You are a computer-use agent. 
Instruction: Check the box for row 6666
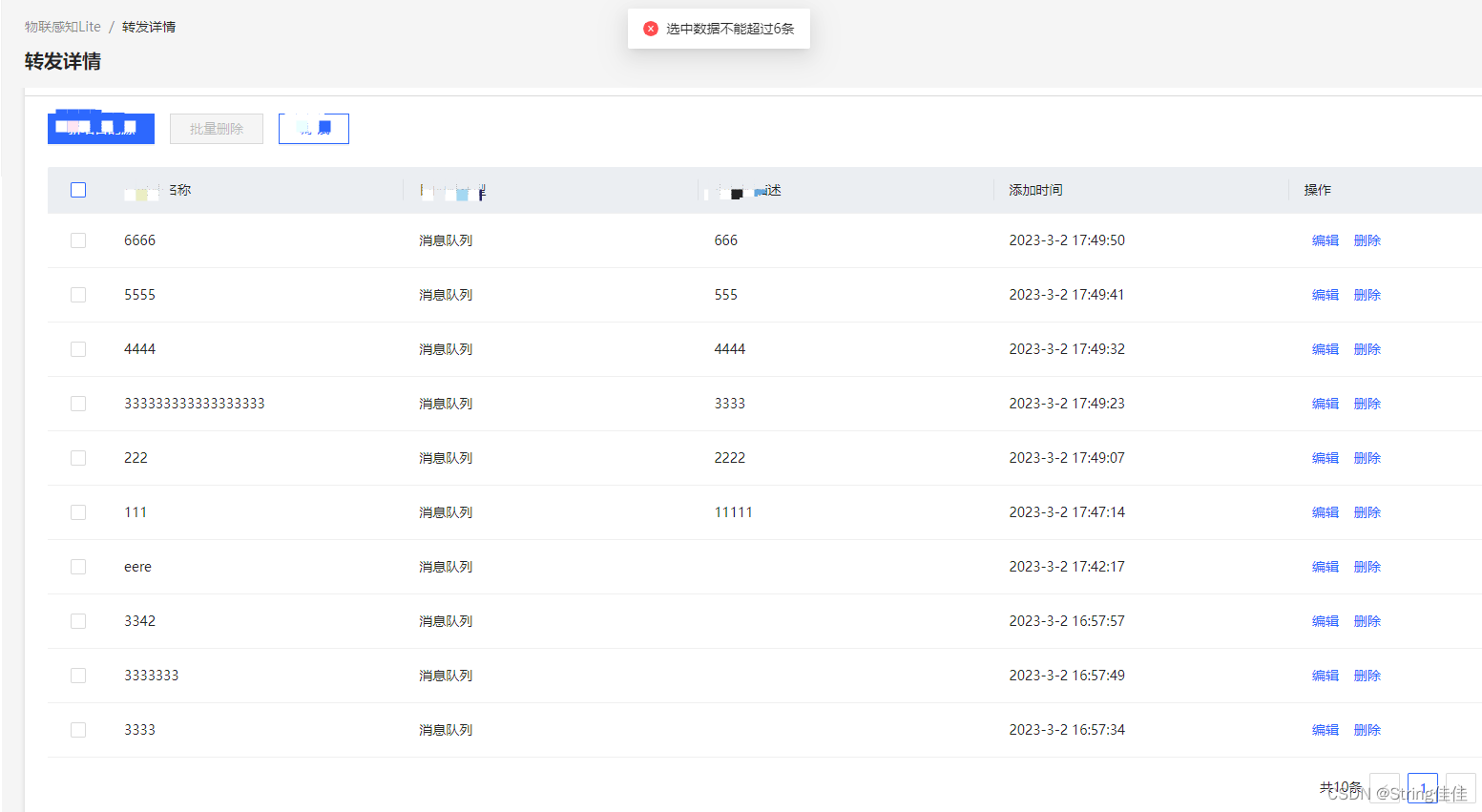[x=78, y=240]
